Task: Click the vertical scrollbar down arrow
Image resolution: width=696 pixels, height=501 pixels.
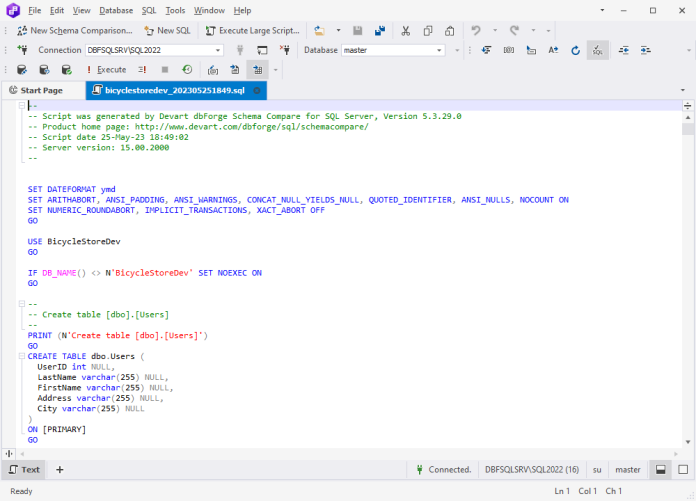Action: click(x=688, y=442)
